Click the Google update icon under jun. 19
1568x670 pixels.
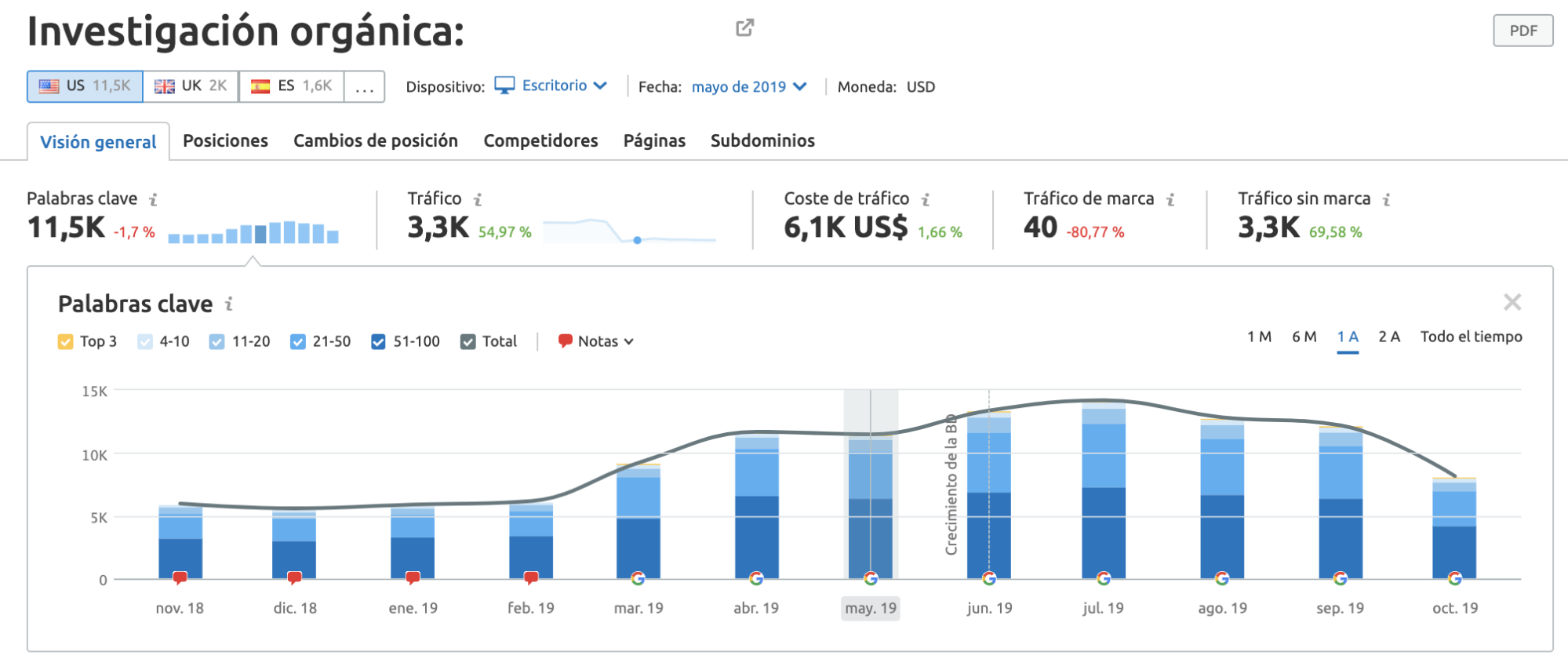989,578
